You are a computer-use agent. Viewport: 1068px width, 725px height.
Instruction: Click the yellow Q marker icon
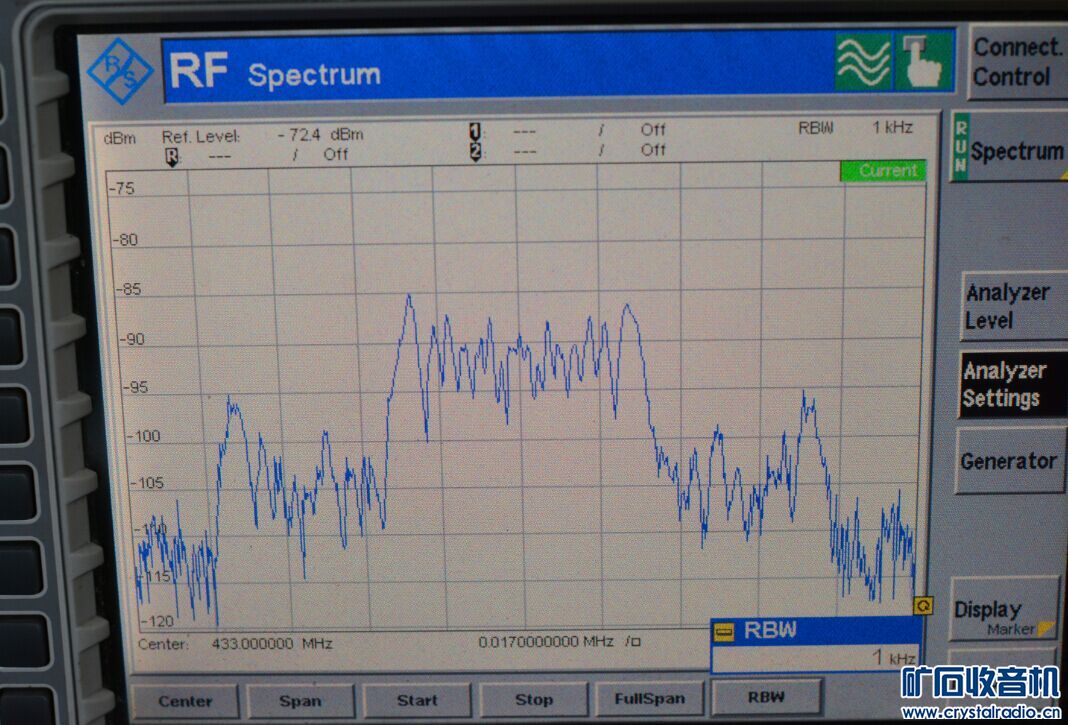pos(924,605)
